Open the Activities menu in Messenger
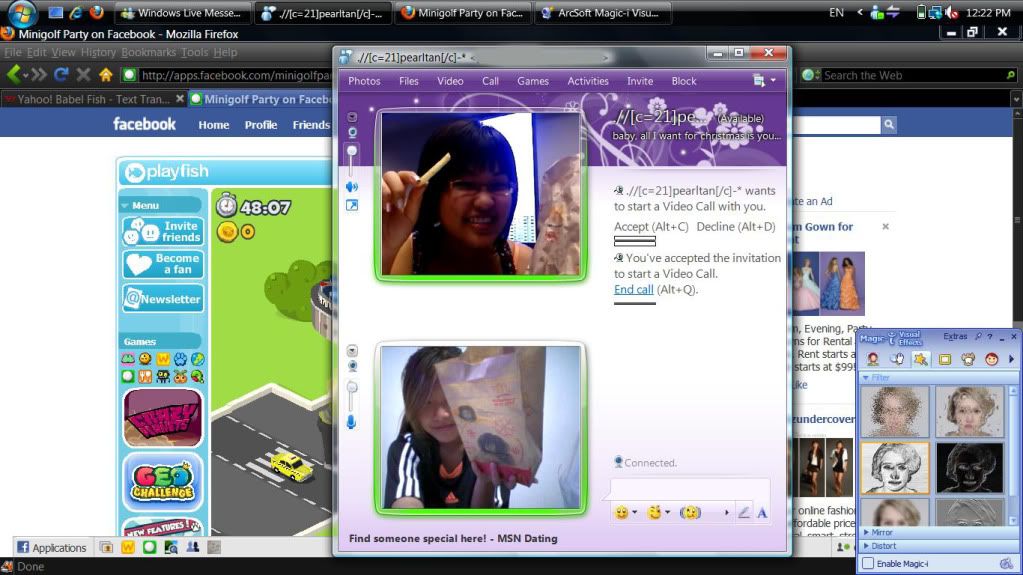The image size is (1023, 575). pyautogui.click(x=588, y=81)
